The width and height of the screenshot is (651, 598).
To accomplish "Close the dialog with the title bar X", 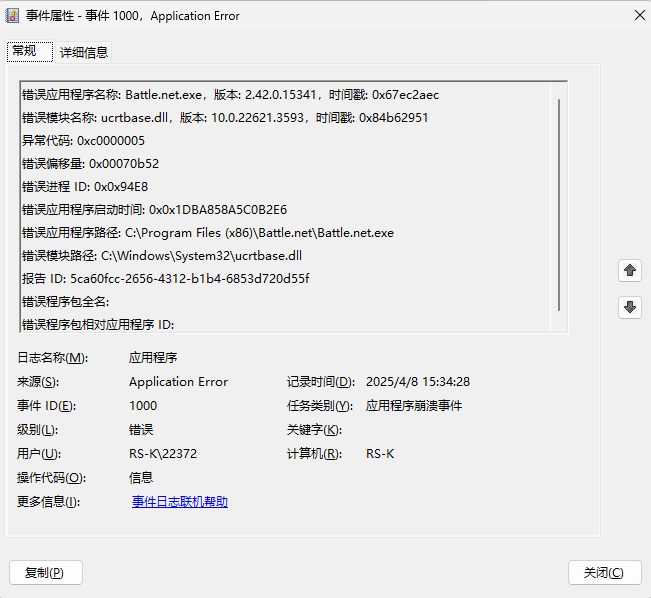I will click(638, 15).
